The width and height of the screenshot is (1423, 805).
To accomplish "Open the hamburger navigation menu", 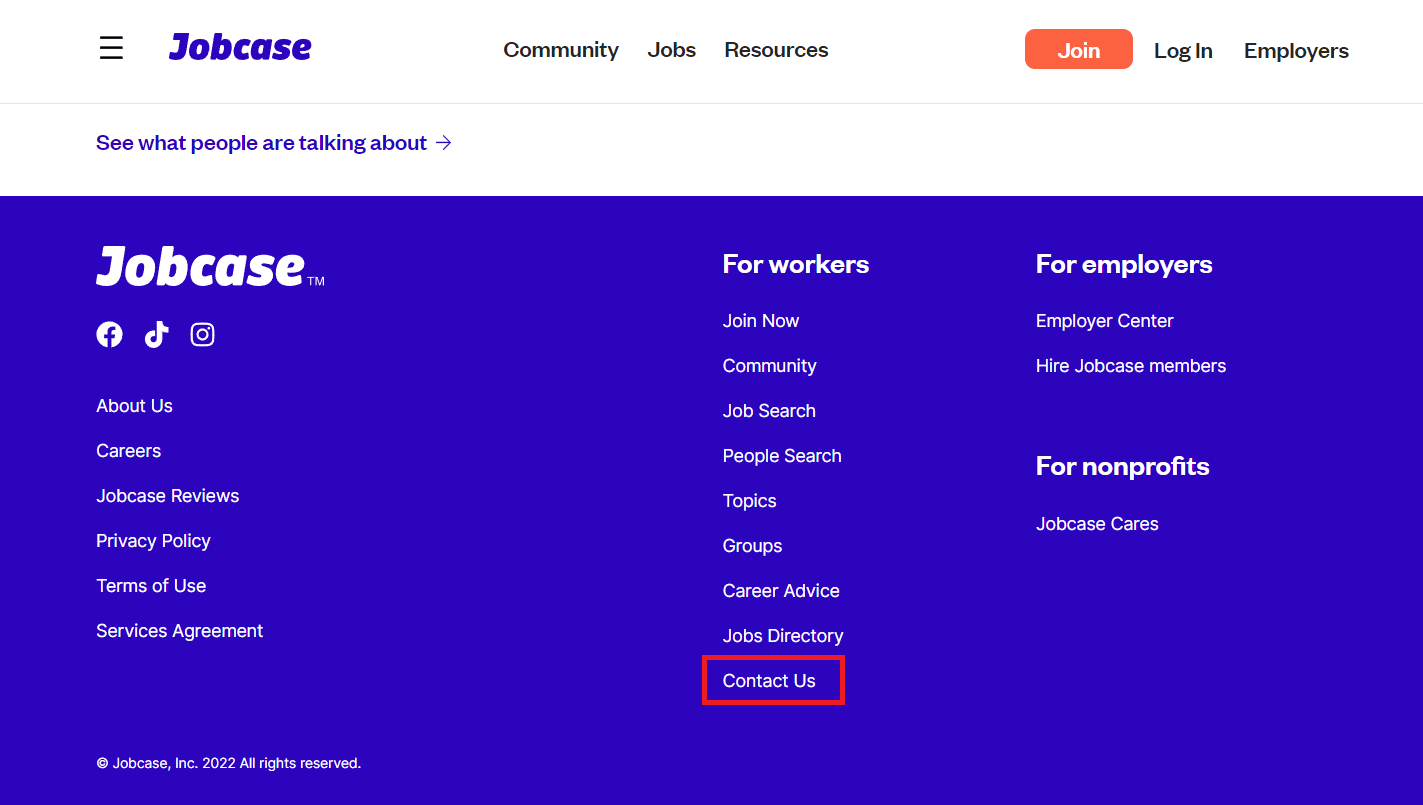I will 111,47.
